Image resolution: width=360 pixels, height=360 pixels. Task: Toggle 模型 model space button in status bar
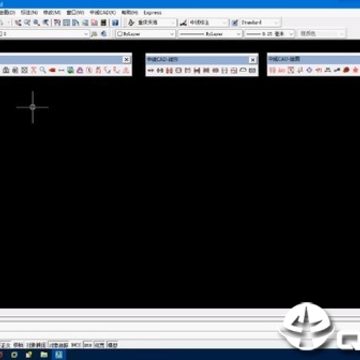point(113,345)
